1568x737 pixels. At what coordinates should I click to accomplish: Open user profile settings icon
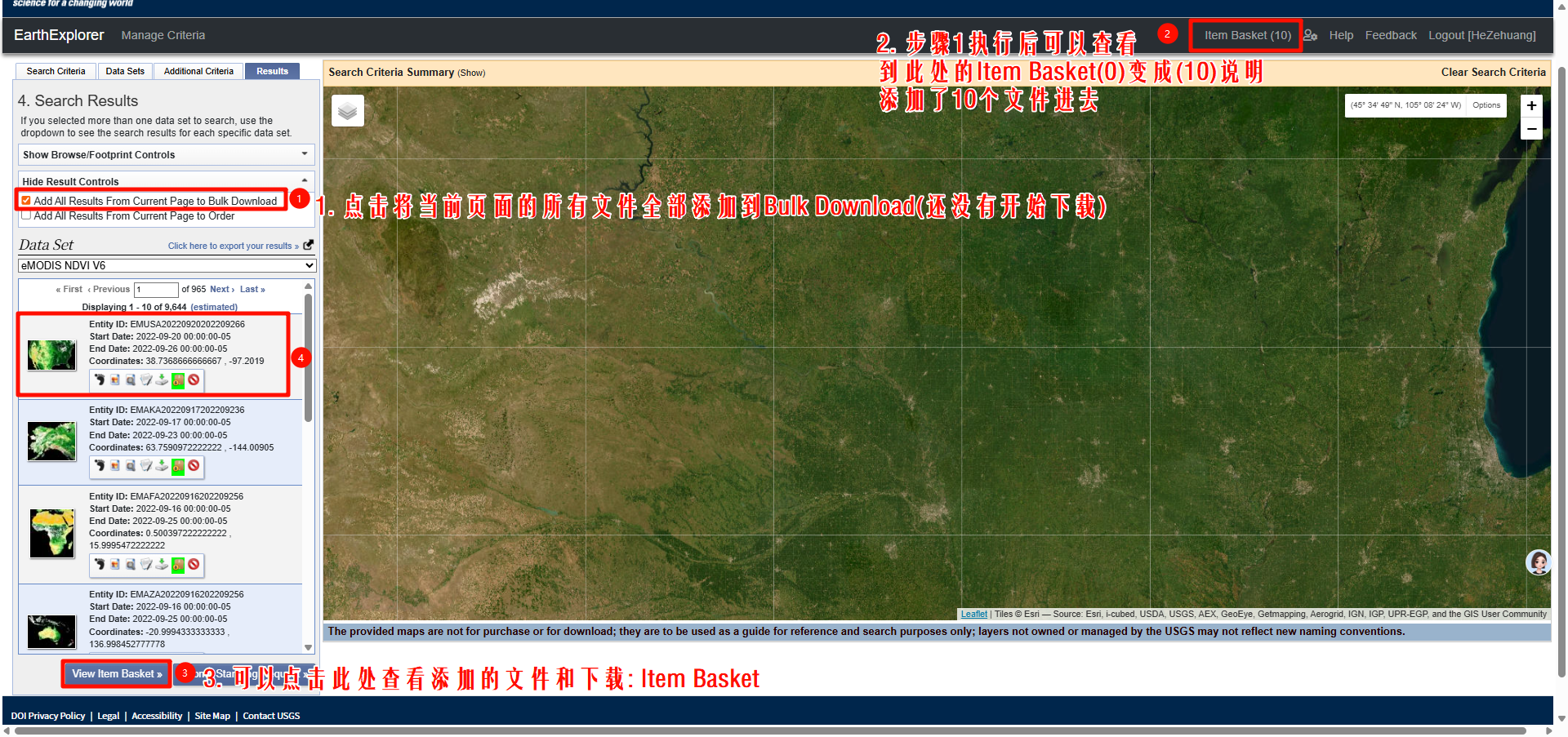coord(1310,35)
